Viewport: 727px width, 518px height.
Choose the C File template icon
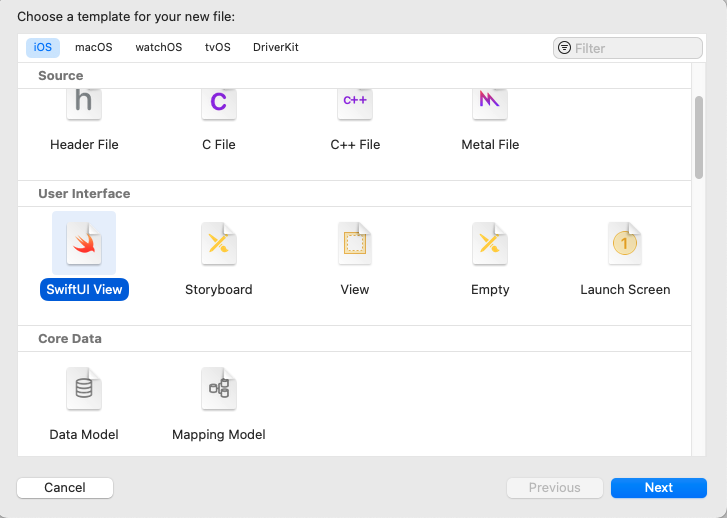(x=218, y=104)
